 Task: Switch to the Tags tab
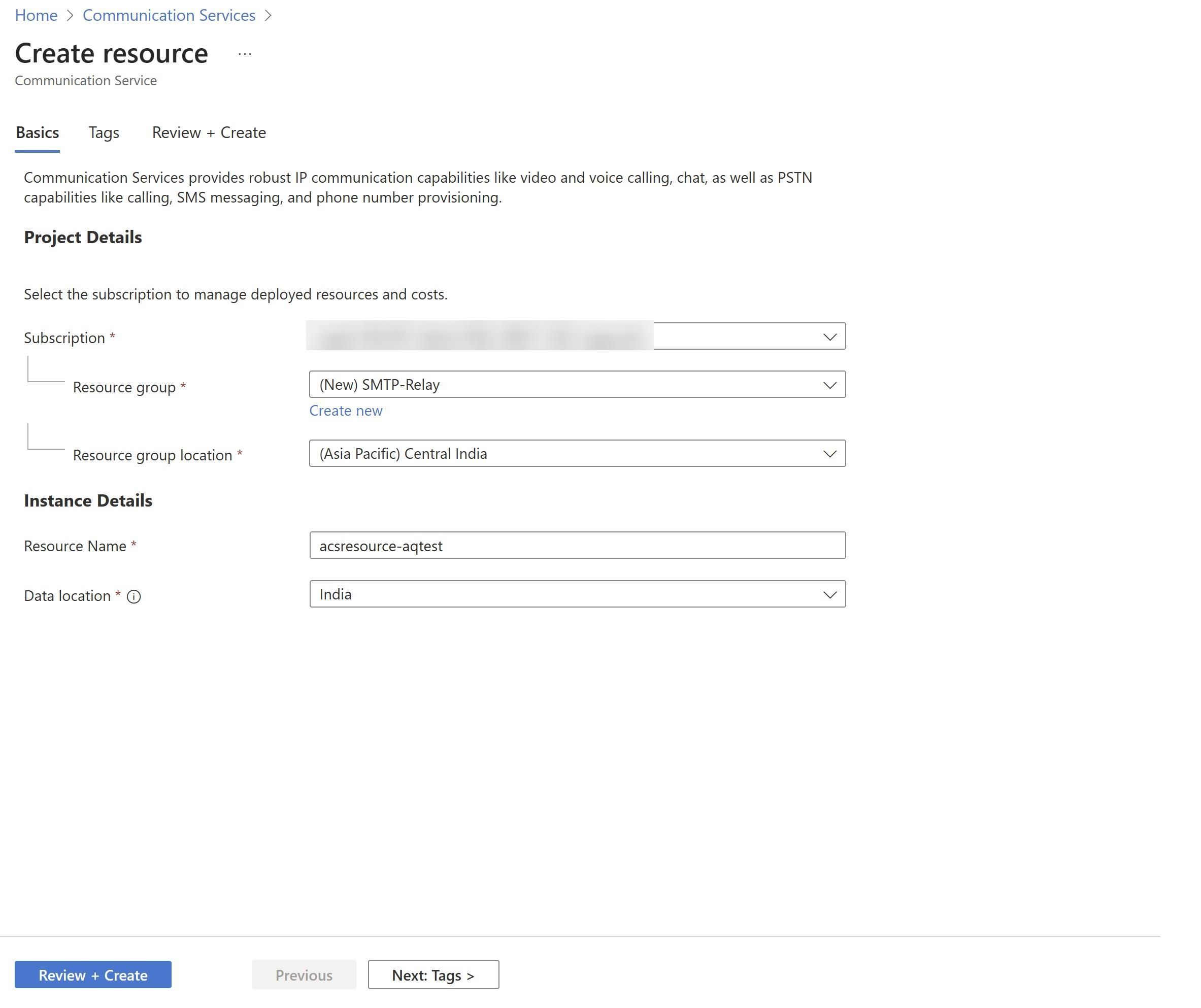104,132
